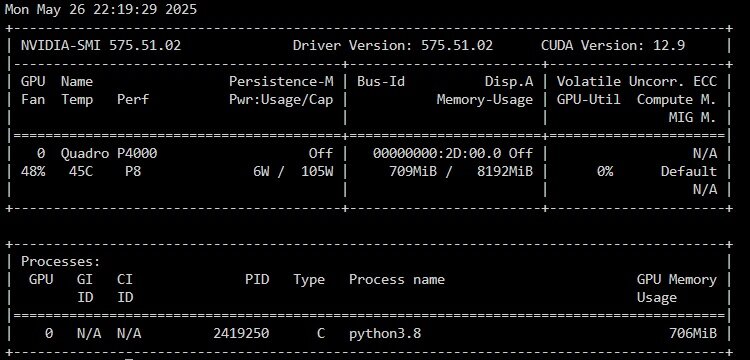
Task: Click the Processes section heading
Action: [x=61, y=262]
